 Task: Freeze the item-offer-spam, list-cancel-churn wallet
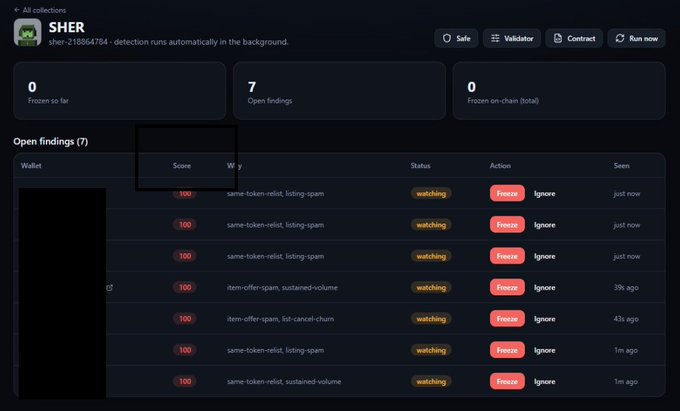pos(507,319)
